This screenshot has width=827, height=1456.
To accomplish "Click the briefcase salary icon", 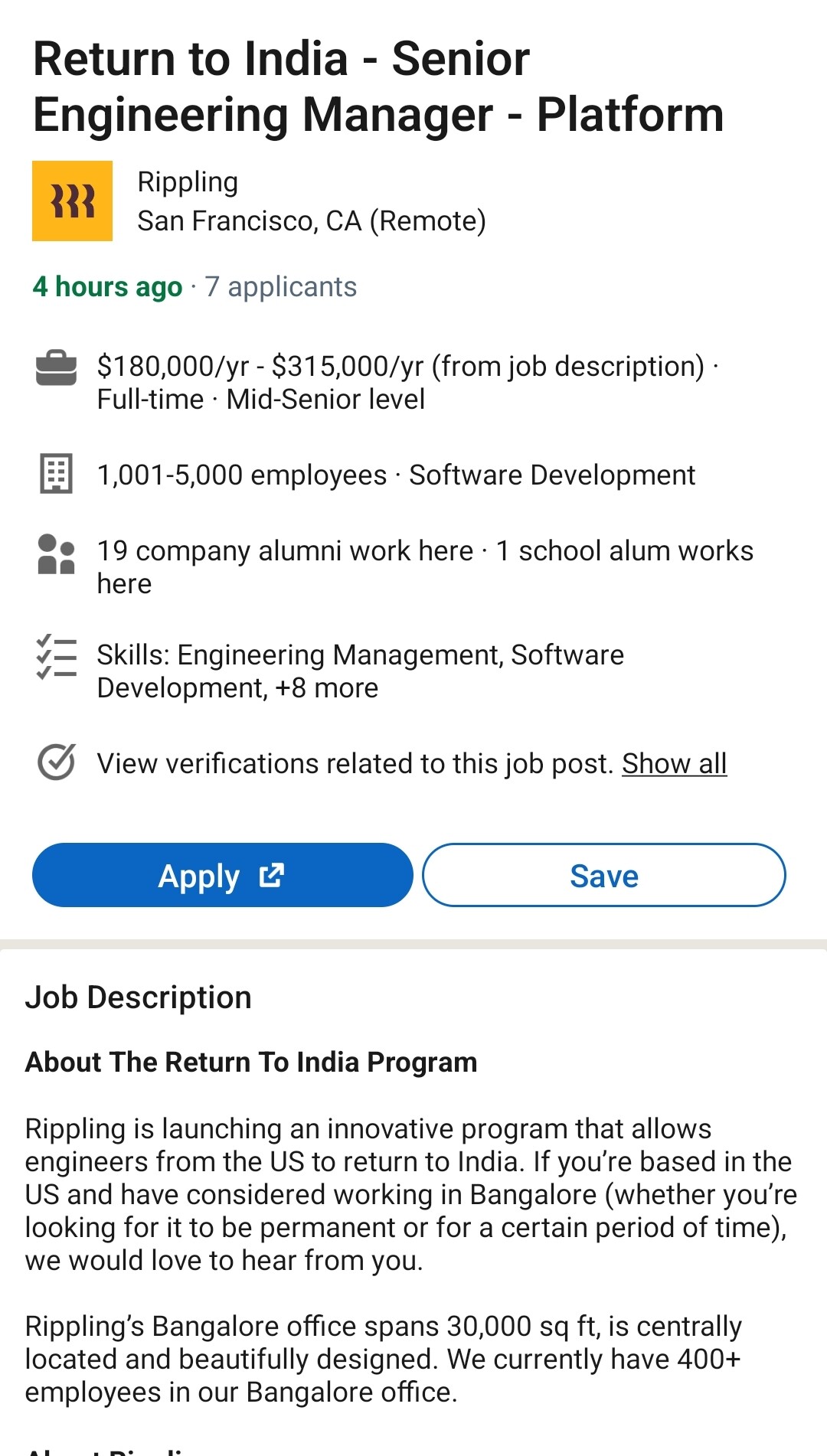I will click(x=55, y=367).
